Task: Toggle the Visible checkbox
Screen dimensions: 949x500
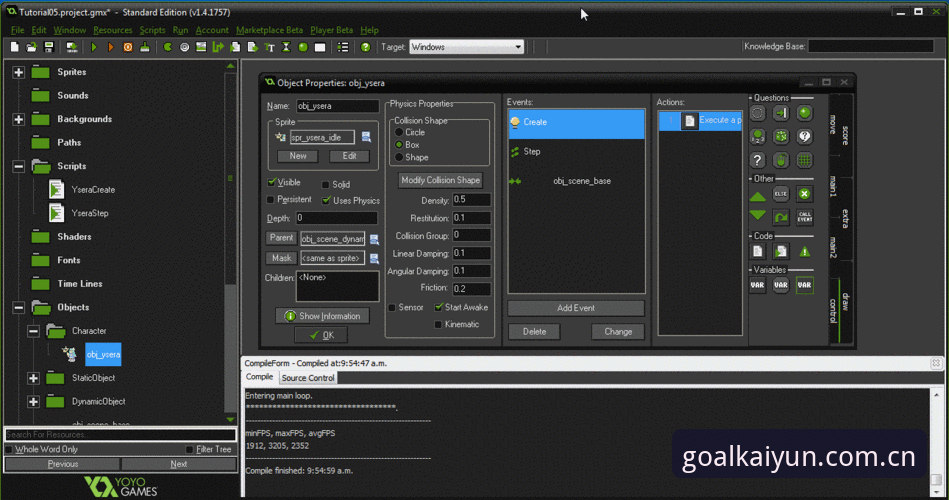Action: (x=272, y=182)
